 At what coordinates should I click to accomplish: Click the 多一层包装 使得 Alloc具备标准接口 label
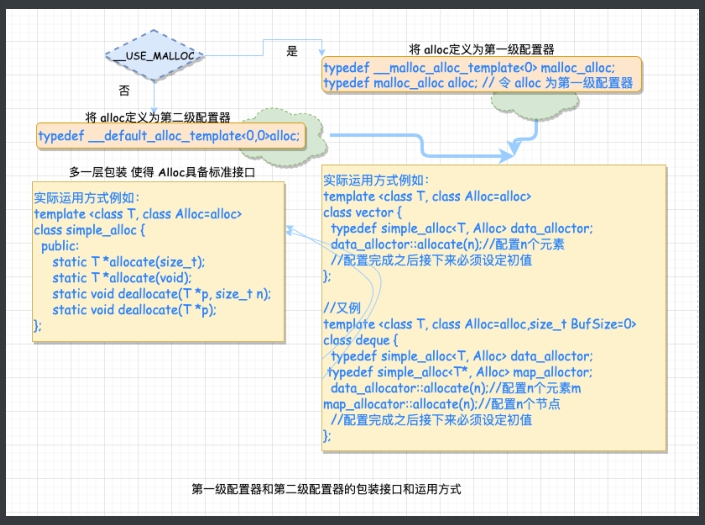(x=163, y=172)
